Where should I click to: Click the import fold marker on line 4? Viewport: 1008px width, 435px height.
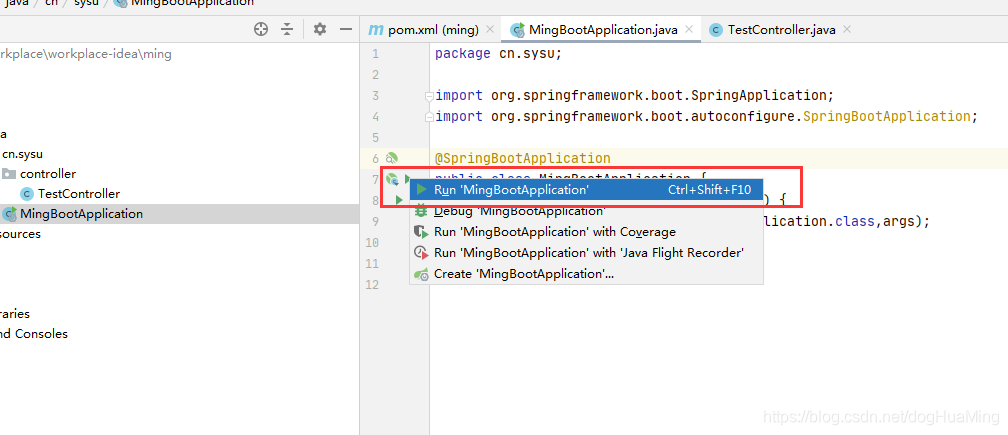(x=429, y=117)
